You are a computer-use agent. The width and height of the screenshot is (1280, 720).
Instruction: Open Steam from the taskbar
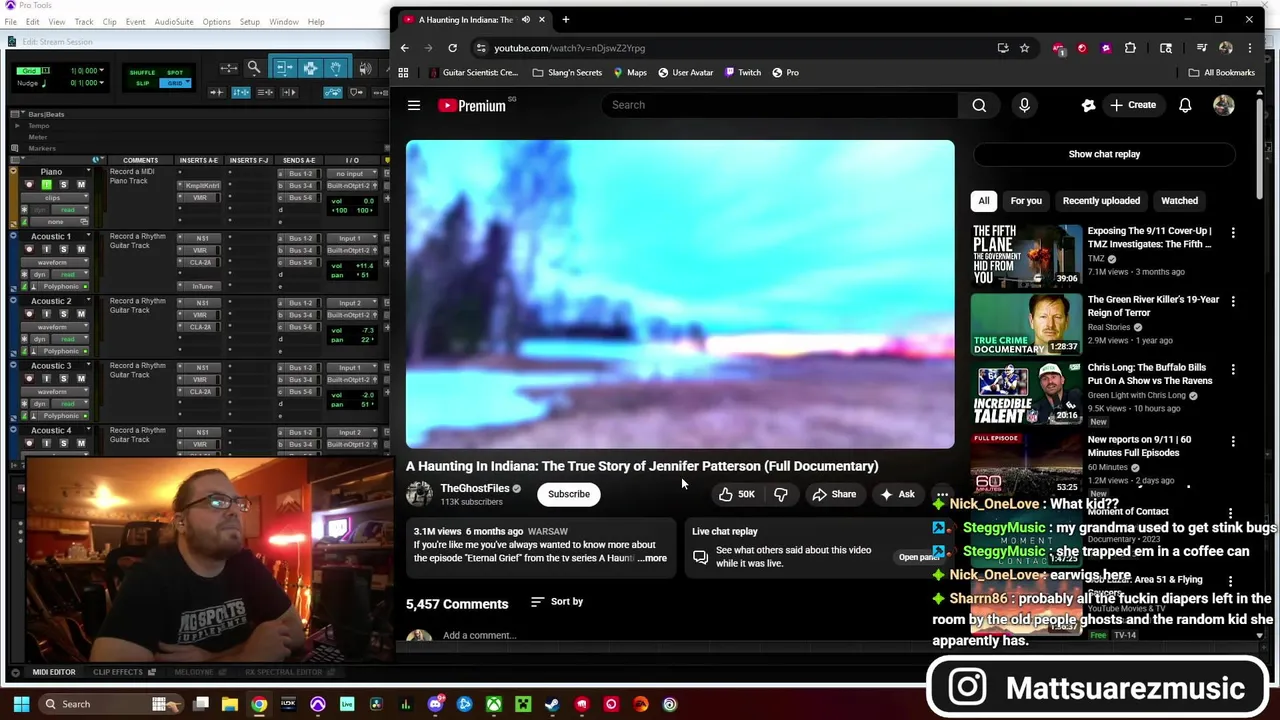[552, 704]
